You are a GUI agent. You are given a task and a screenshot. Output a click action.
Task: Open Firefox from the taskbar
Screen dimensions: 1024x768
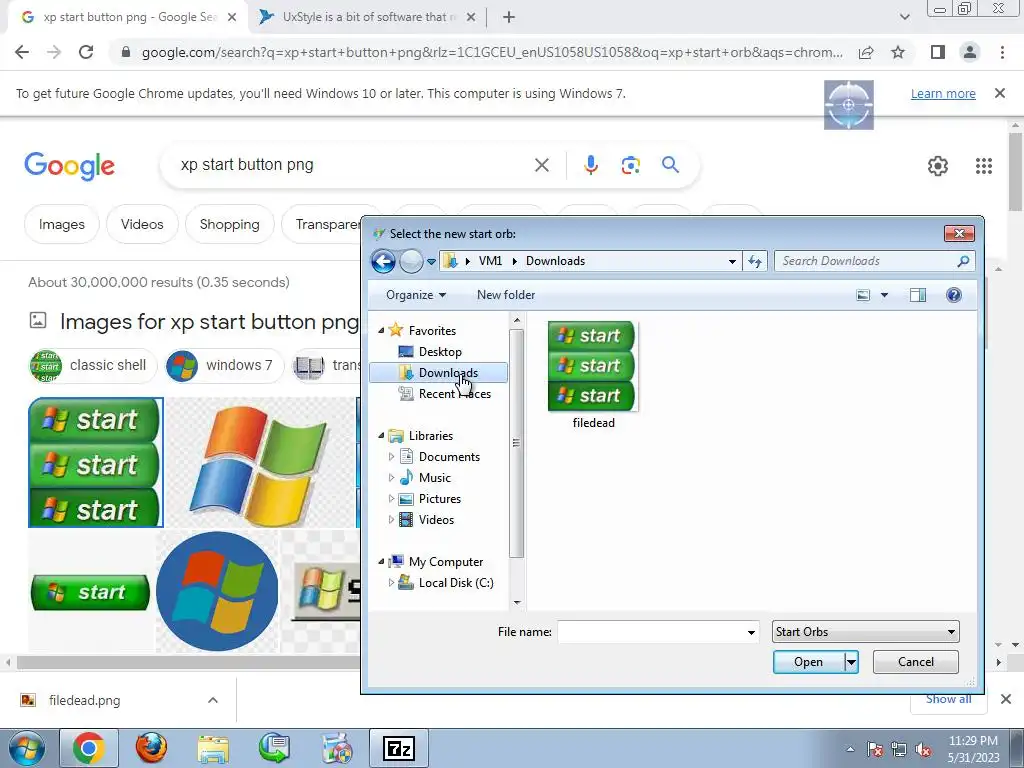pyautogui.click(x=152, y=748)
